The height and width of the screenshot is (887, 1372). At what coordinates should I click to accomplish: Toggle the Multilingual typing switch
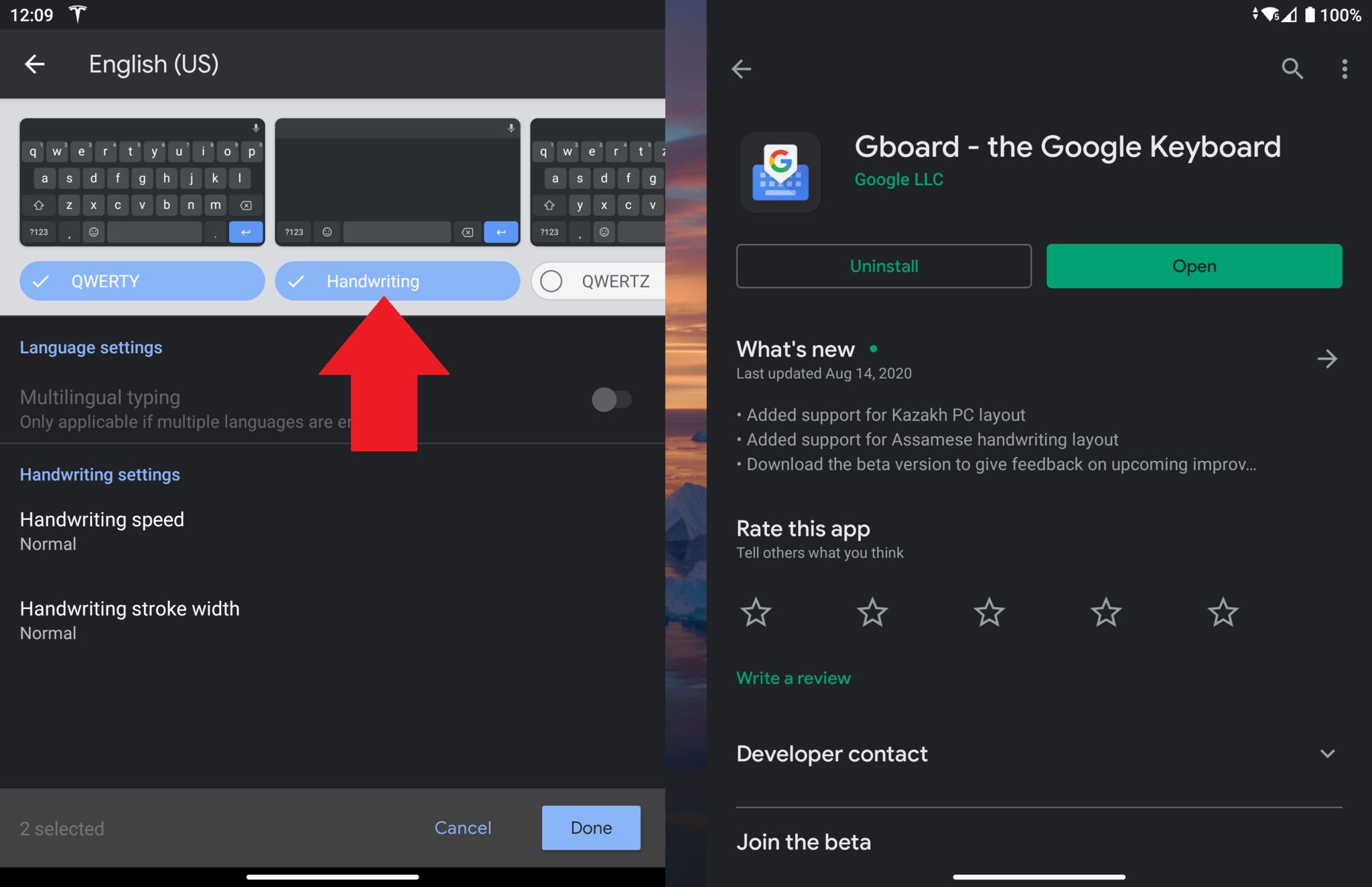[611, 400]
